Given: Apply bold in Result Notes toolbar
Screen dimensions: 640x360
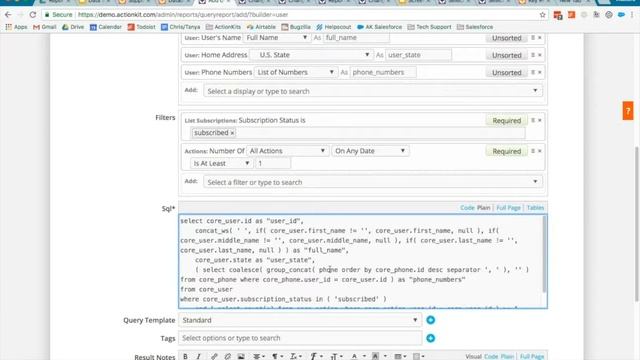Looking at the screenshot, I should tap(185, 356).
